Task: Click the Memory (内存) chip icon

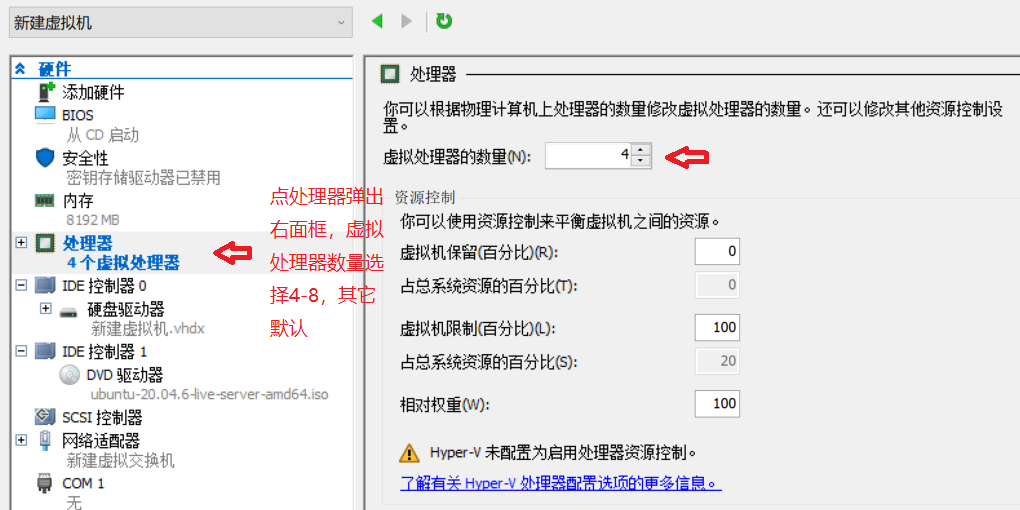Action: 45,200
